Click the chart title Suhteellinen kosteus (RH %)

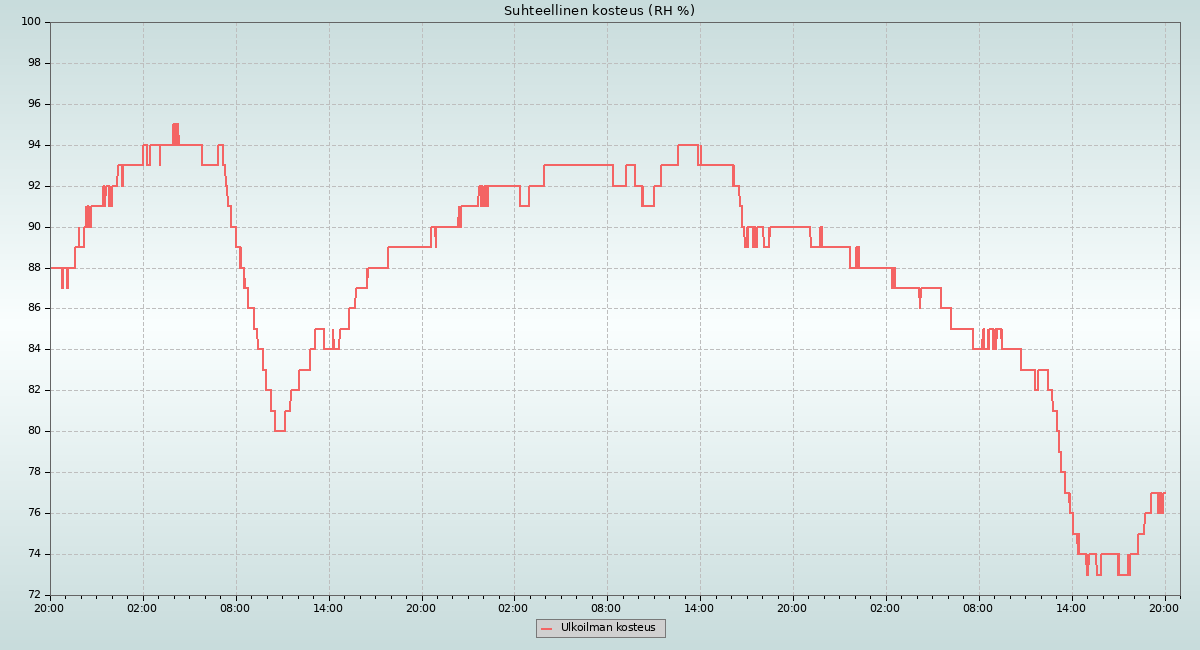[599, 11]
